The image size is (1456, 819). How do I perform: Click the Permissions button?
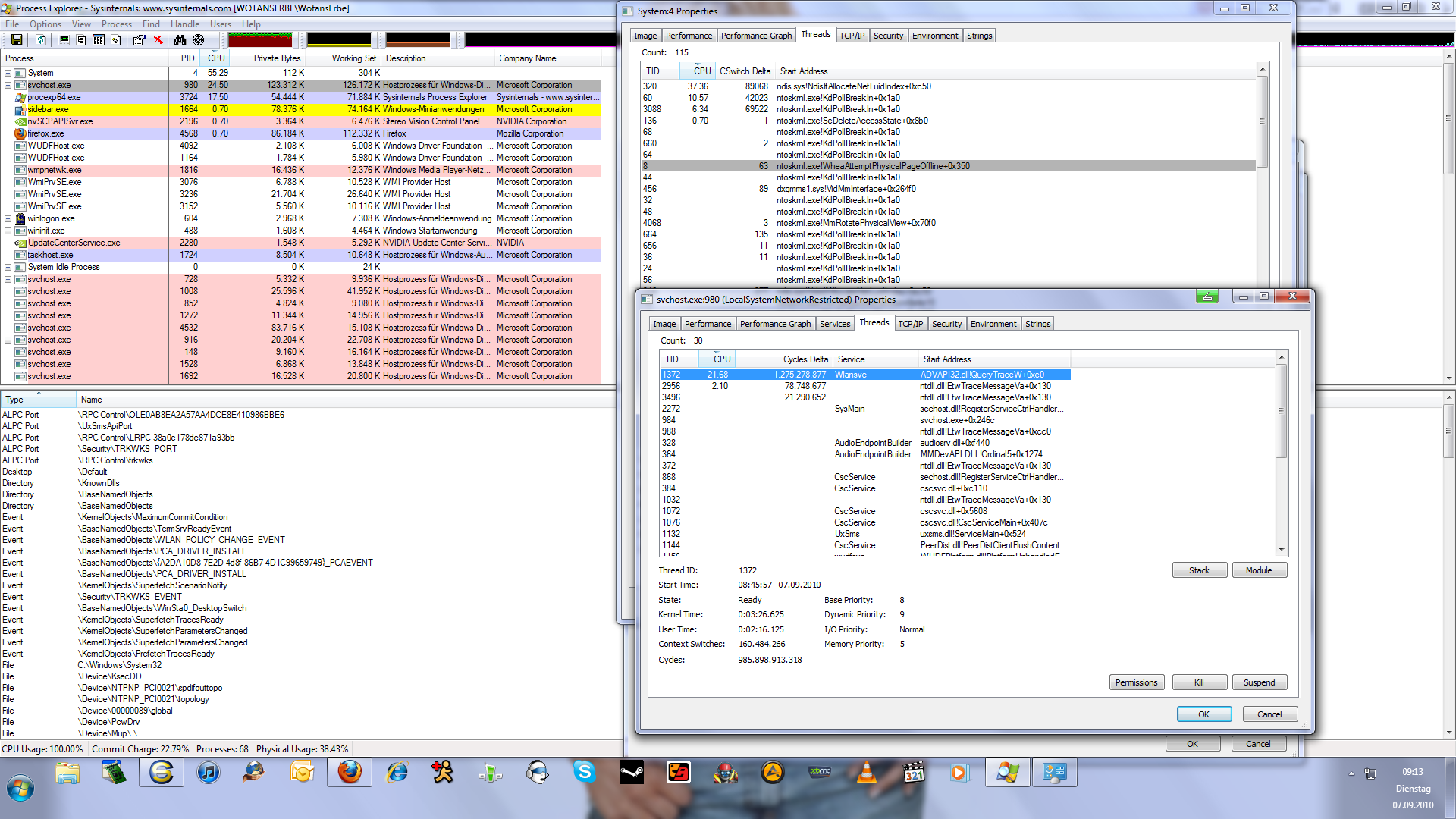[1136, 682]
